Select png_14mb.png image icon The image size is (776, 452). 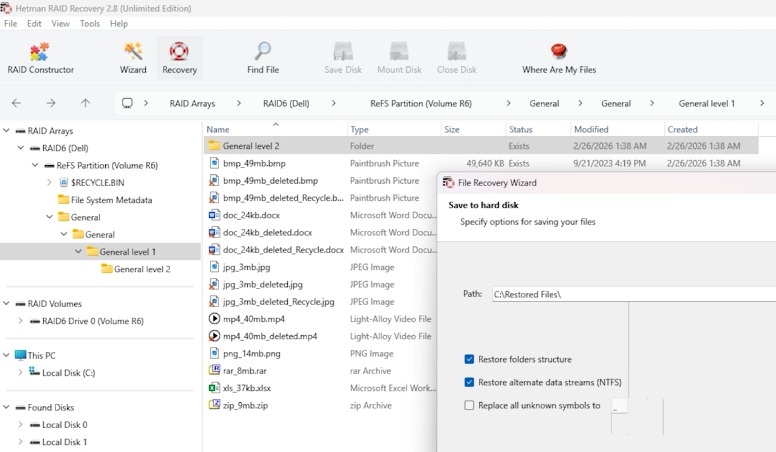(214, 353)
